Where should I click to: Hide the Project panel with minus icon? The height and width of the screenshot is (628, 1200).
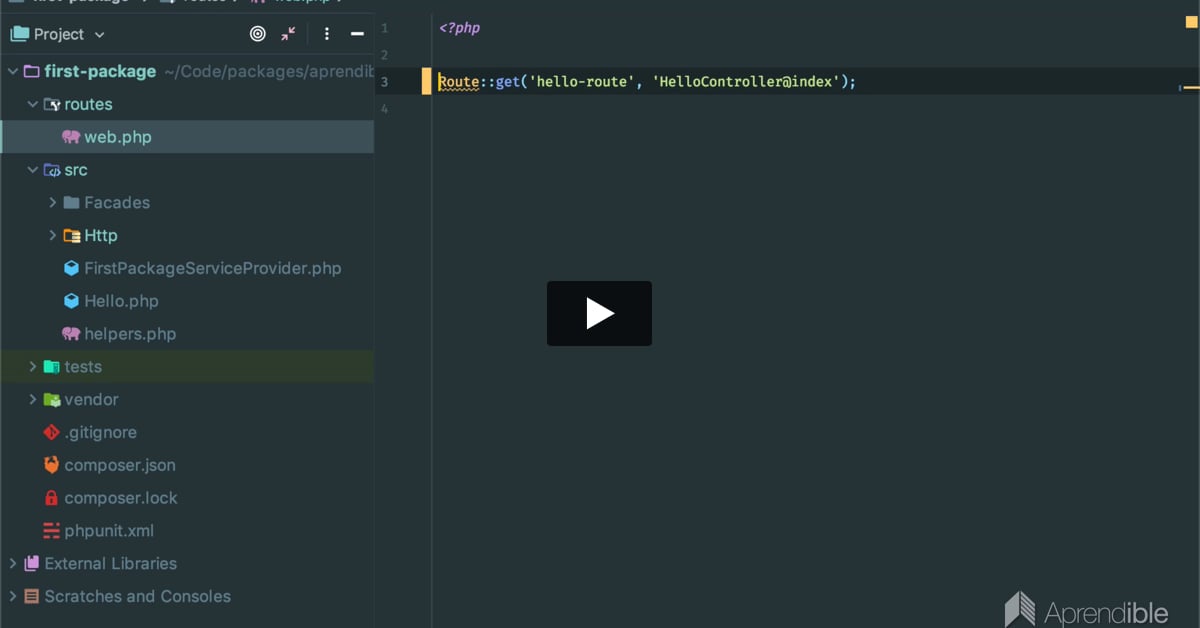(x=357, y=34)
